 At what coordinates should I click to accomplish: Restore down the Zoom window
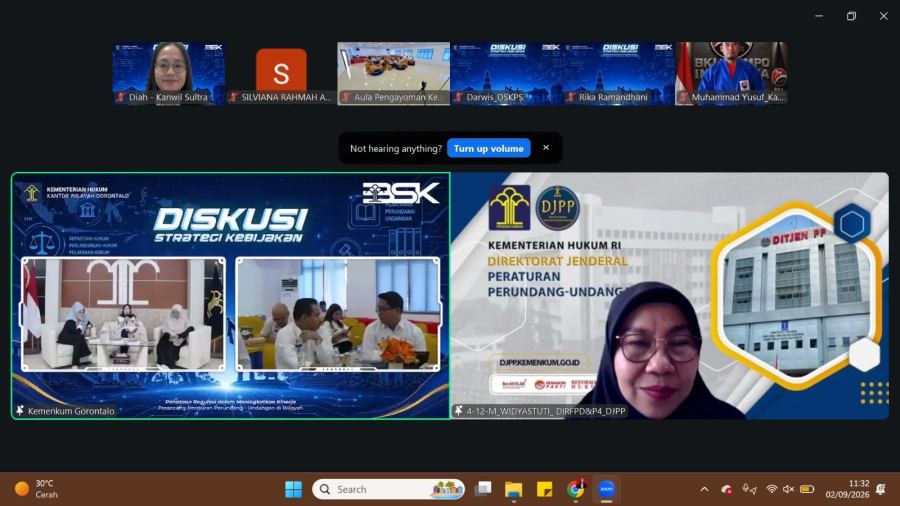tap(851, 16)
